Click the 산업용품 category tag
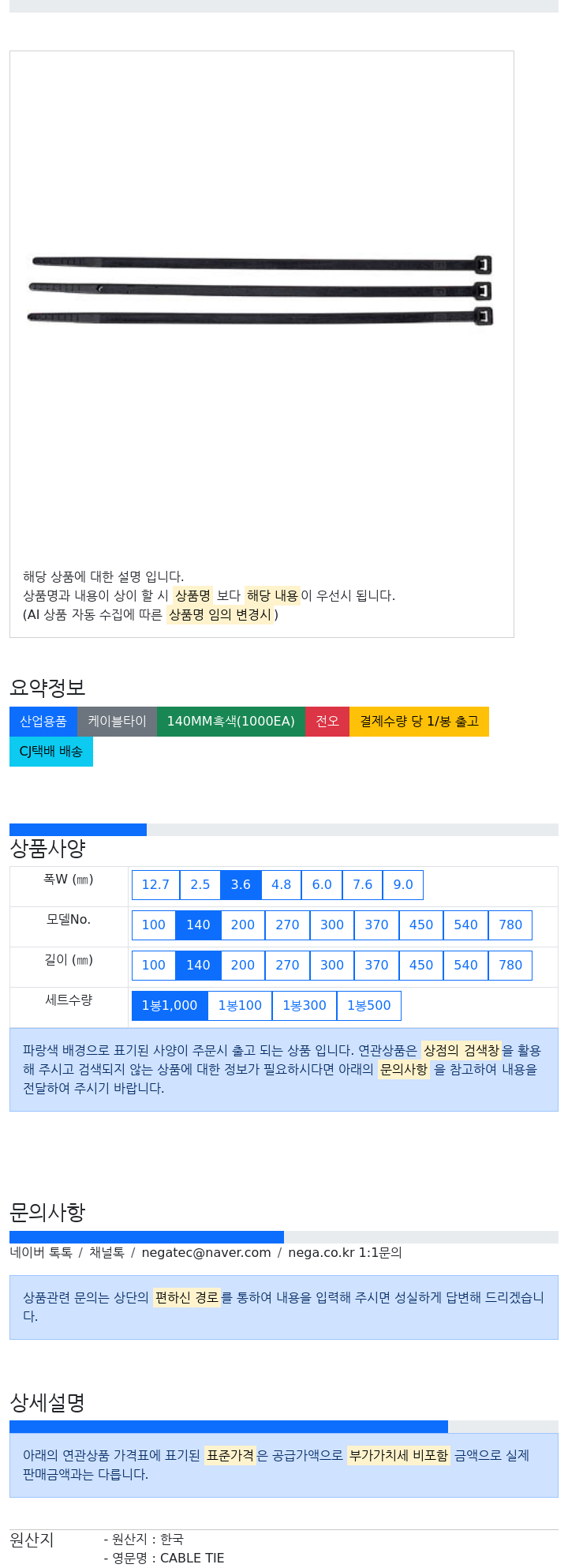568x1568 pixels. tap(43, 722)
